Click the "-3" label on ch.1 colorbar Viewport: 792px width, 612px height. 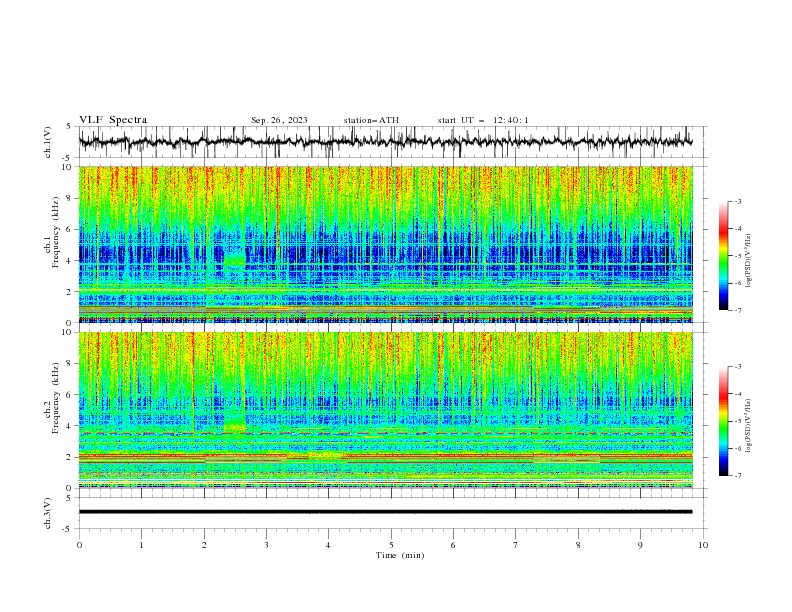pos(738,201)
